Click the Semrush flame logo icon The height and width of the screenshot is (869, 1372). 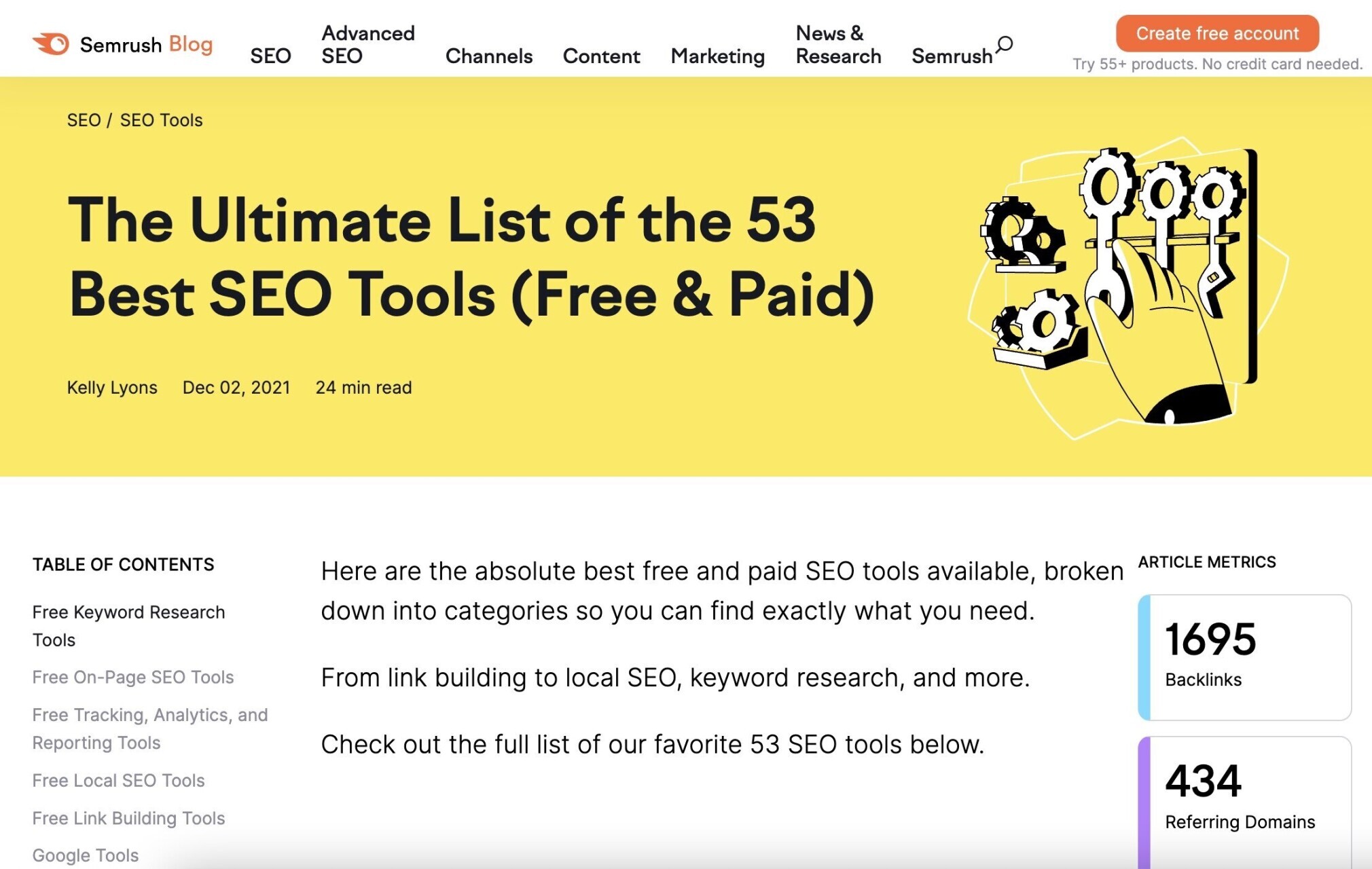(52, 44)
